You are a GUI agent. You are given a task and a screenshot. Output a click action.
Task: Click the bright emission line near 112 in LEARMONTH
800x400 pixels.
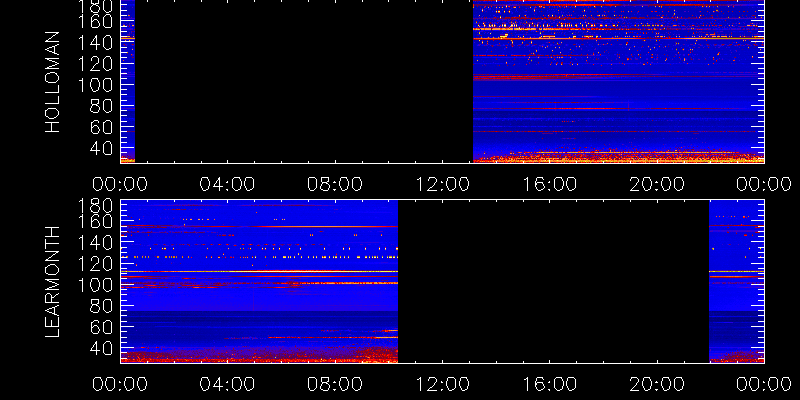pyautogui.click(x=259, y=271)
